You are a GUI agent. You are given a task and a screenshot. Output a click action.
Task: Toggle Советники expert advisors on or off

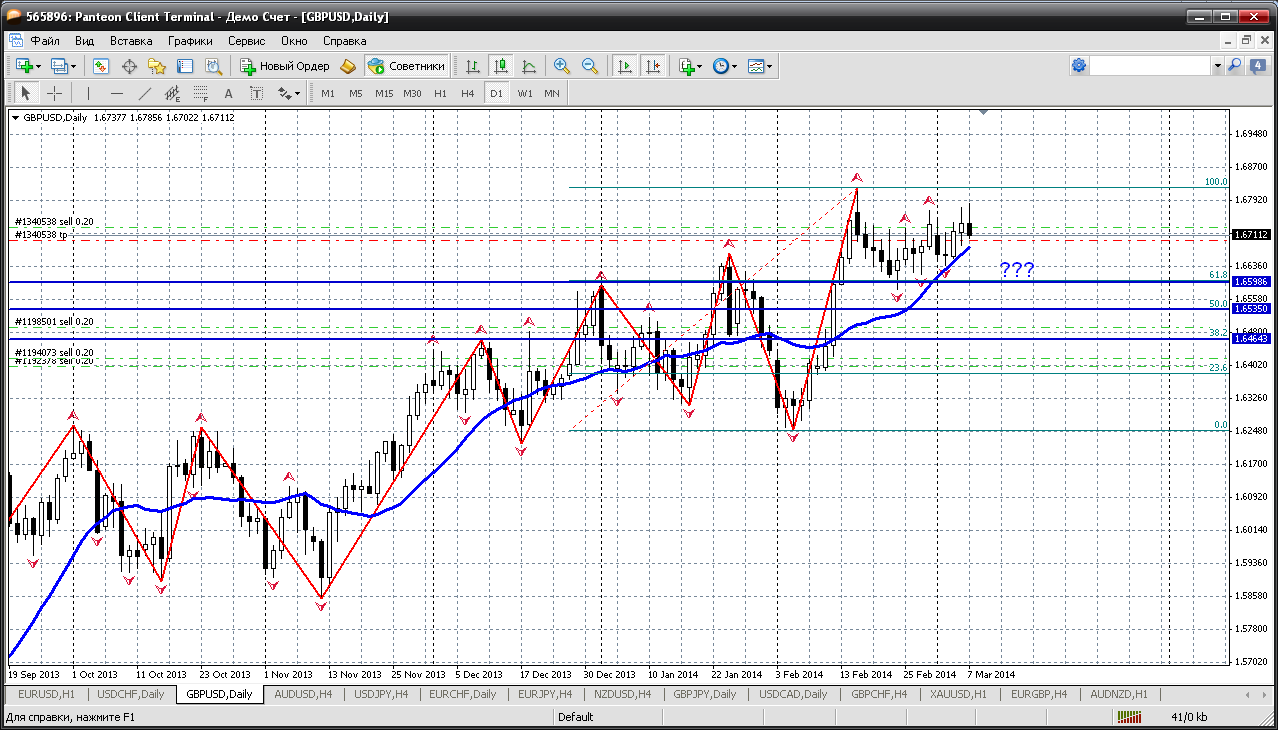click(x=406, y=66)
